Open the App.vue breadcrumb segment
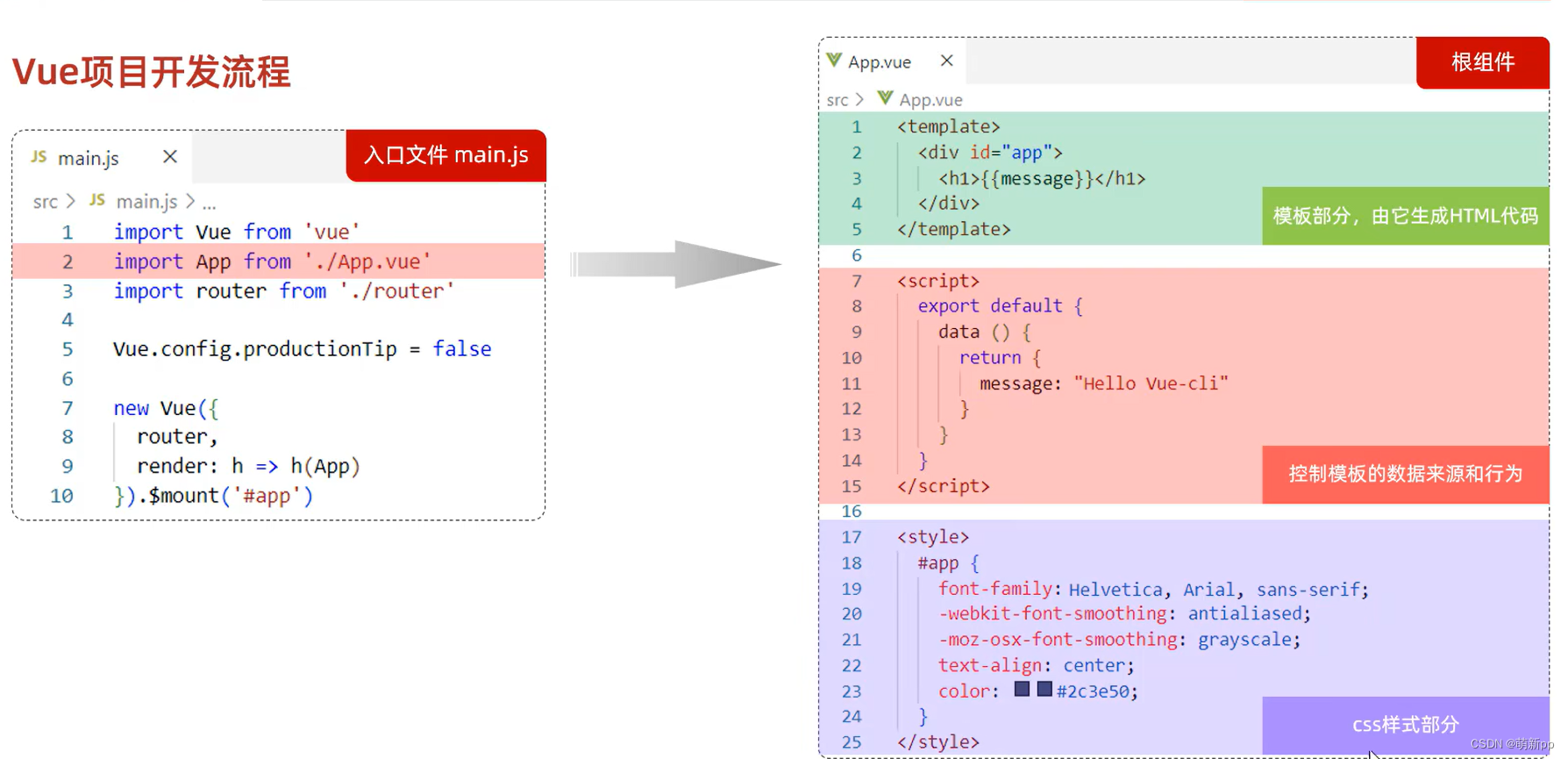 [x=930, y=100]
